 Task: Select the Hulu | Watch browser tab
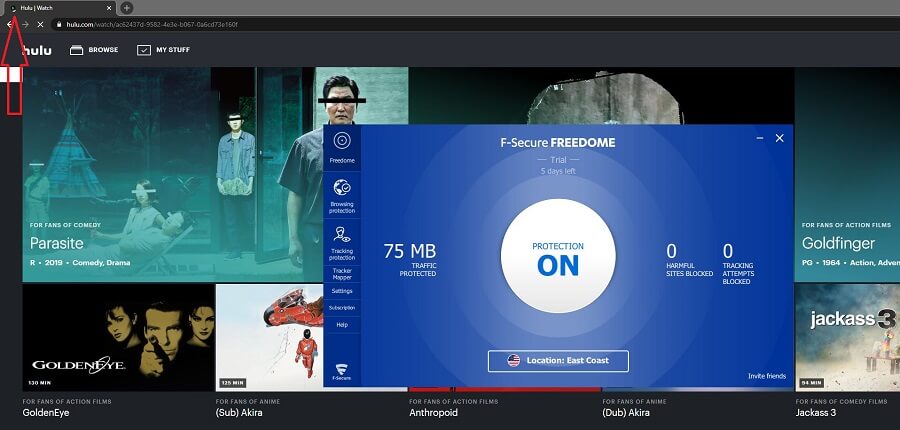pos(60,8)
